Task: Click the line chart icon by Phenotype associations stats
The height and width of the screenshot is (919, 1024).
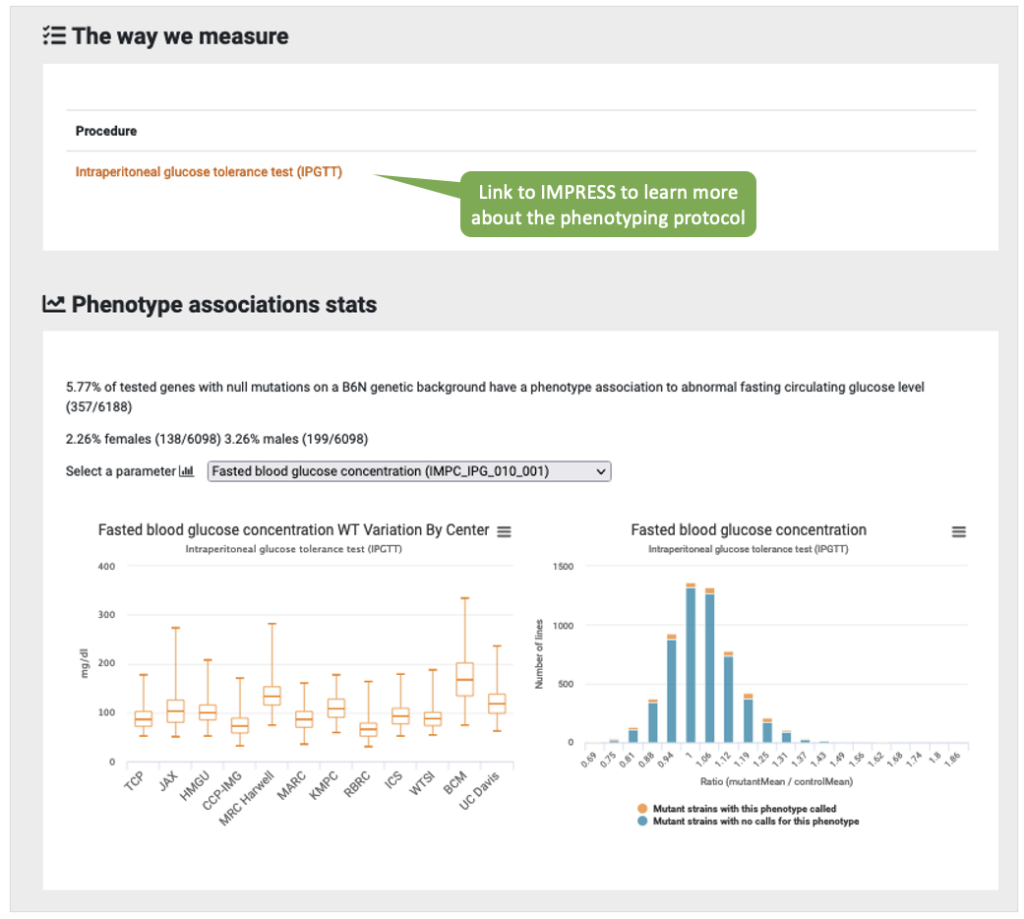Action: [x=54, y=304]
